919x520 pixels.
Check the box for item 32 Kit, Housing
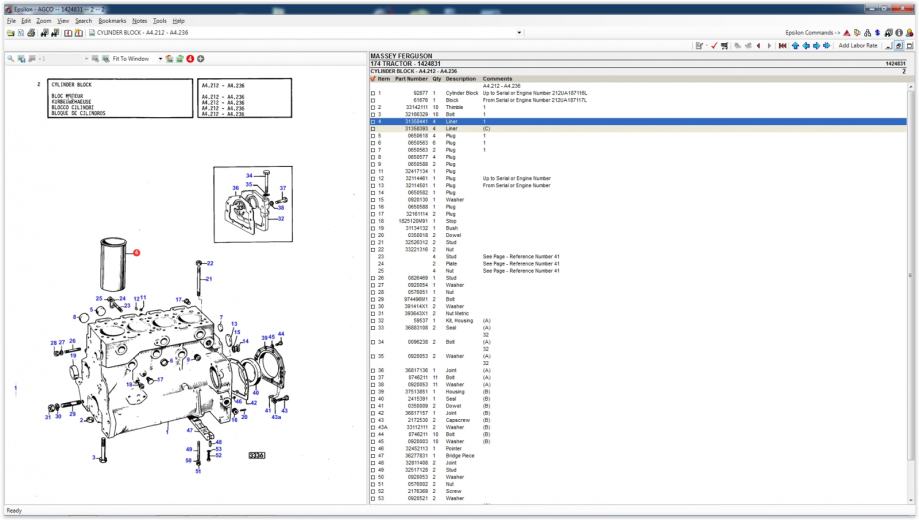(373, 321)
